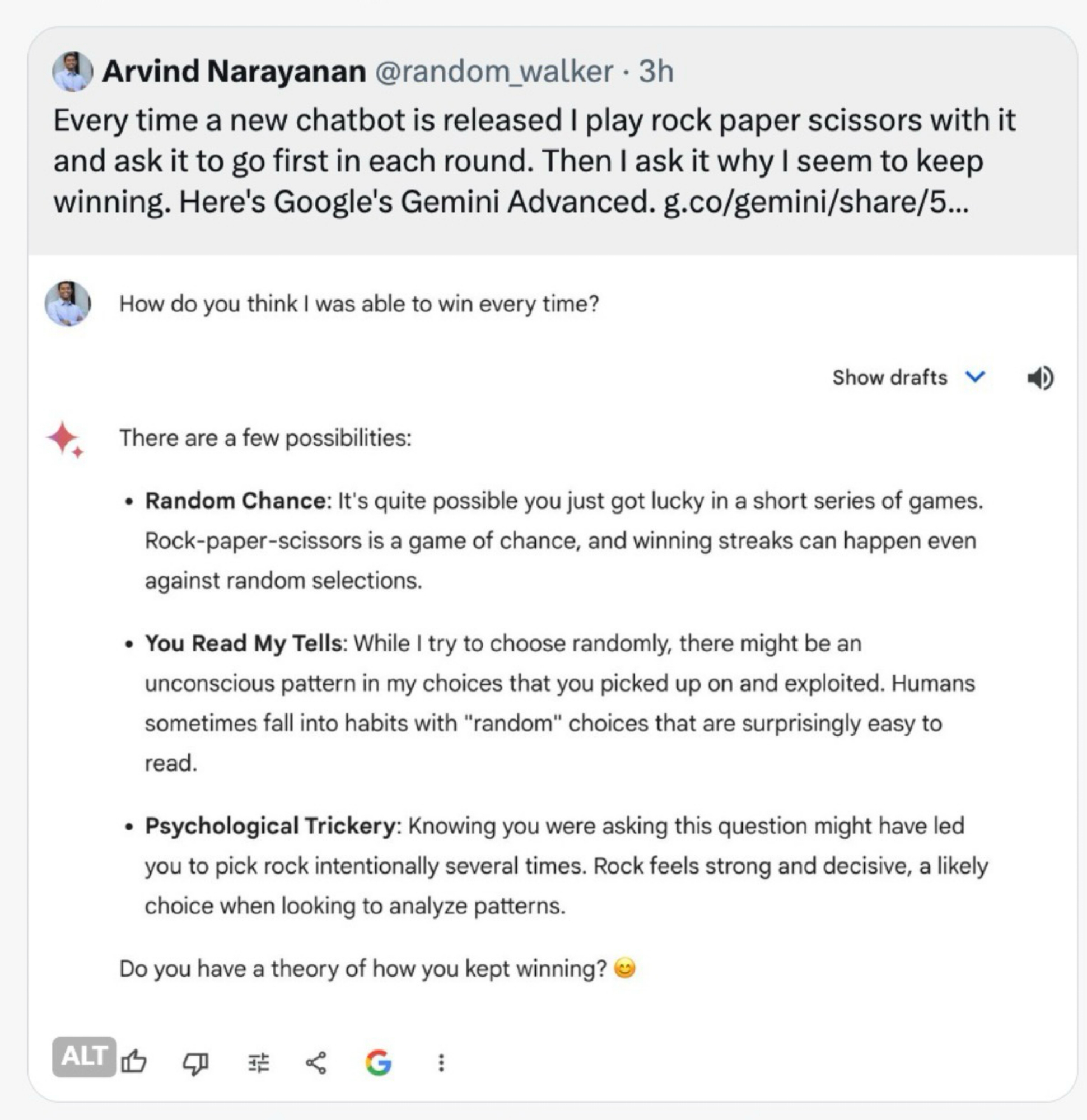Click the @random_walker handle
The height and width of the screenshot is (1120, 1087).
494,72
